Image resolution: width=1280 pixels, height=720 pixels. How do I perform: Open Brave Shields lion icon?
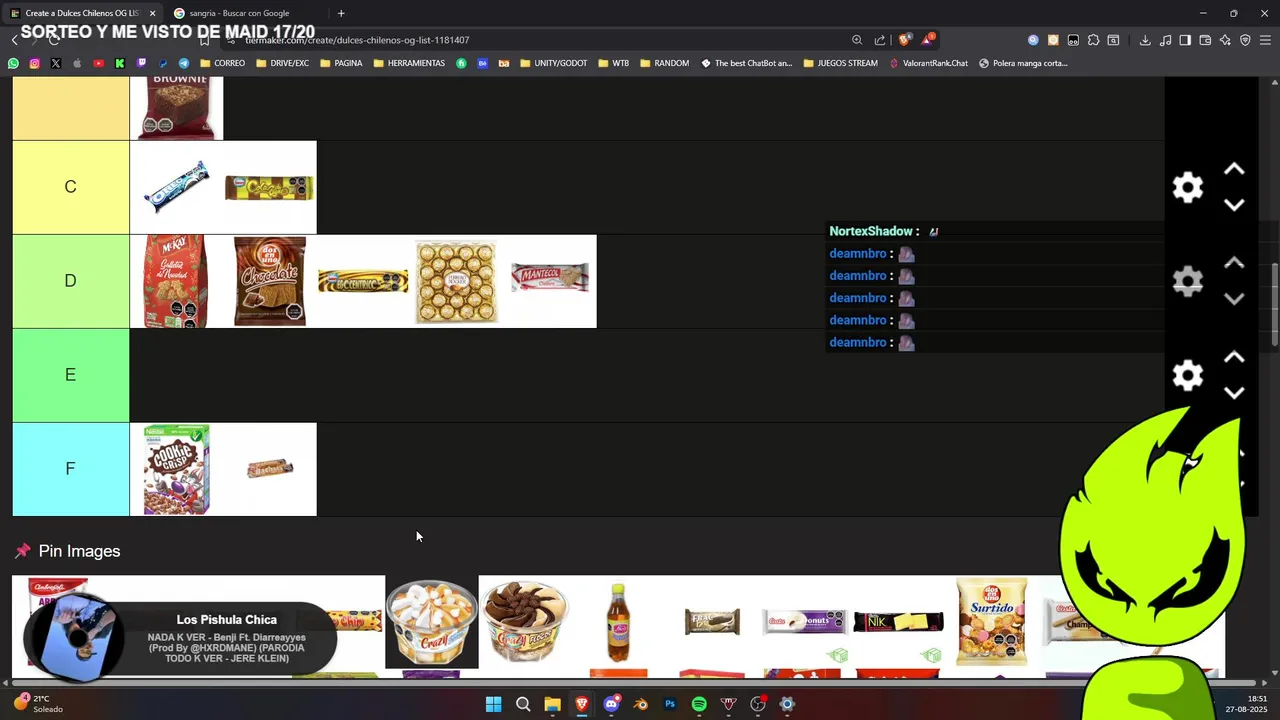tap(905, 40)
